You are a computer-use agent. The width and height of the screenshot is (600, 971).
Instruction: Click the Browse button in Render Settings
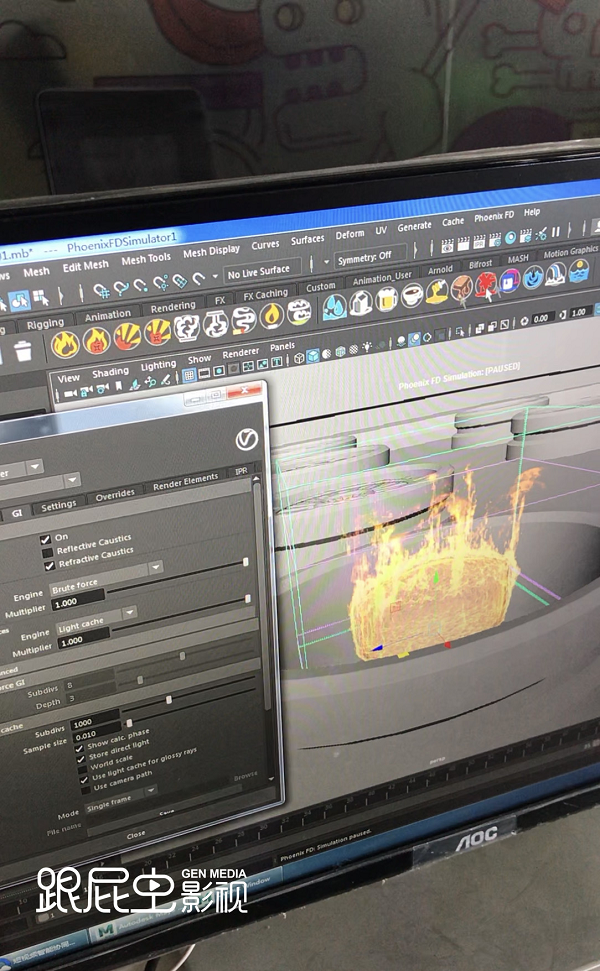coord(245,775)
